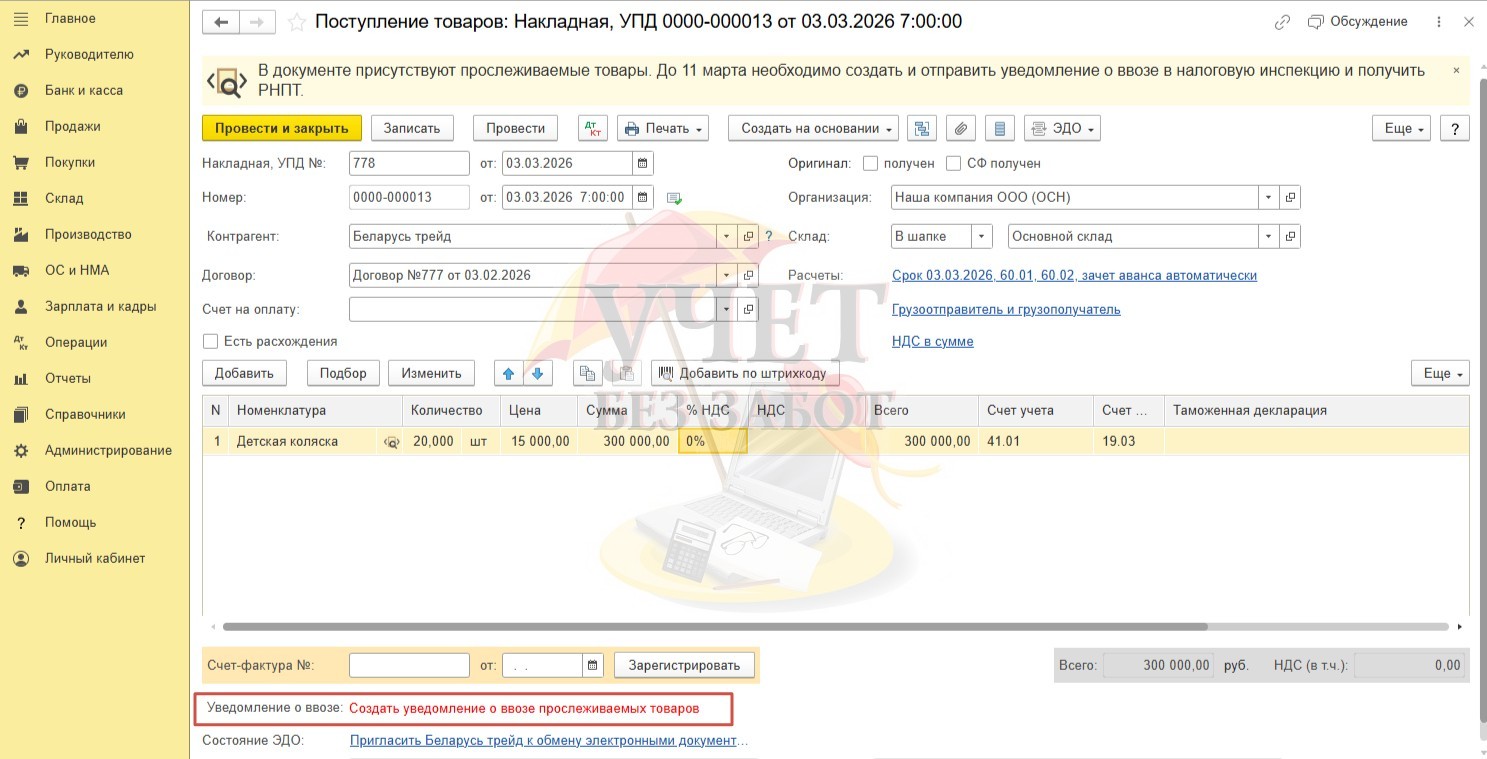Navigate back with the left arrow button
Viewport: 1487px width, 759px height.
(221, 22)
